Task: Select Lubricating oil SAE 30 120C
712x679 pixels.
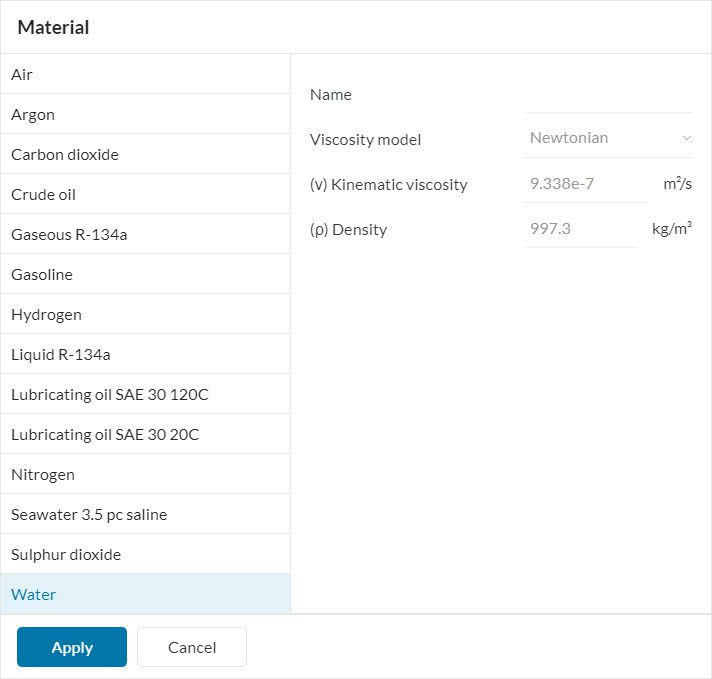Action: point(145,395)
